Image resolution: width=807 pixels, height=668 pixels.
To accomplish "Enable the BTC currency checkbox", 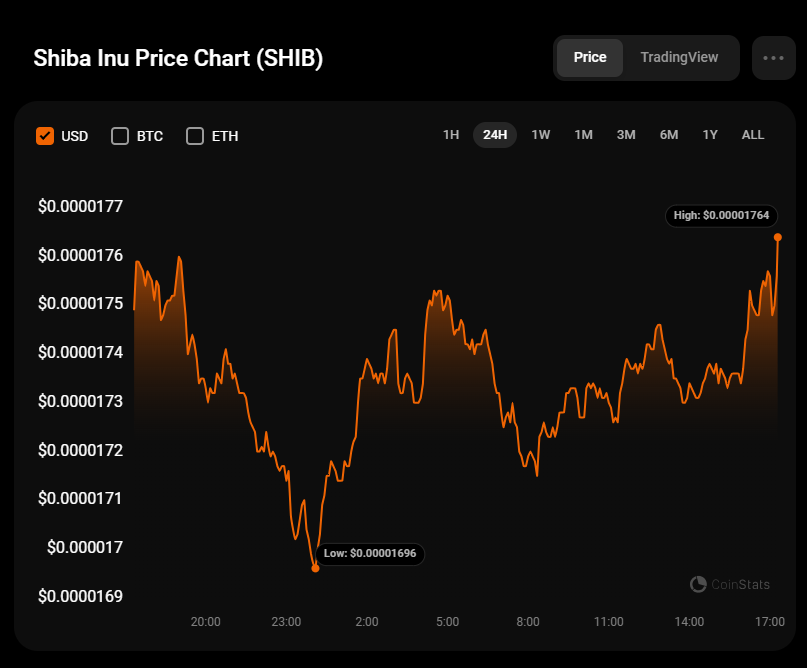I will coord(120,136).
